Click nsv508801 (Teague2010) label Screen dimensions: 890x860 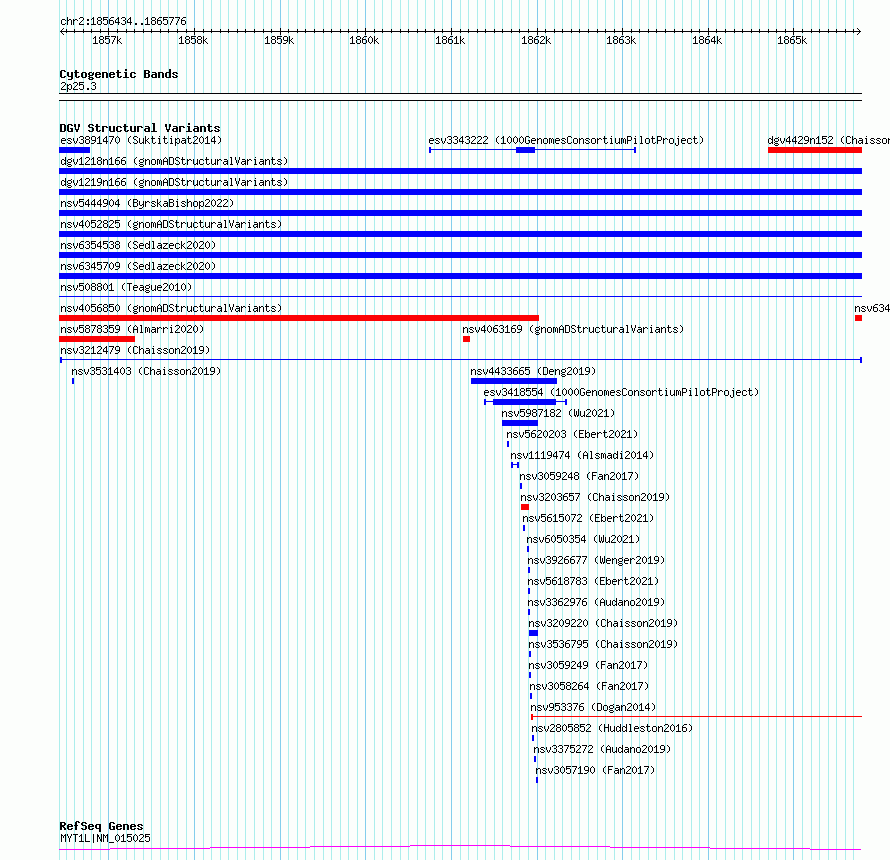(x=126, y=287)
